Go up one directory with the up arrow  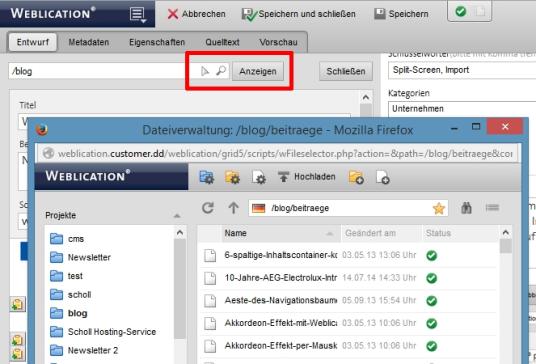point(233,207)
